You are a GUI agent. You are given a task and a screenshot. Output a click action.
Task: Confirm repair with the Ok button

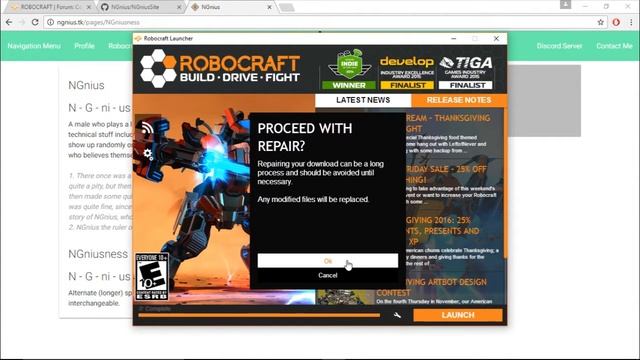(x=327, y=260)
